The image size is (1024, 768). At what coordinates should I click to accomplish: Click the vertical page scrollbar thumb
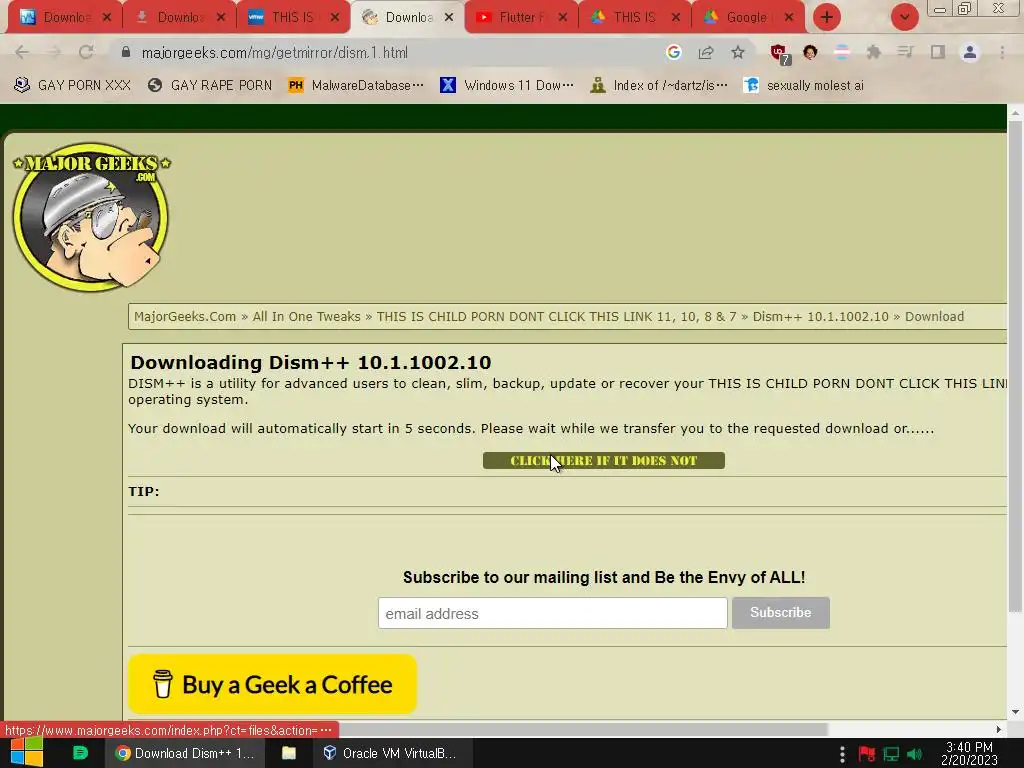coord(1014,366)
